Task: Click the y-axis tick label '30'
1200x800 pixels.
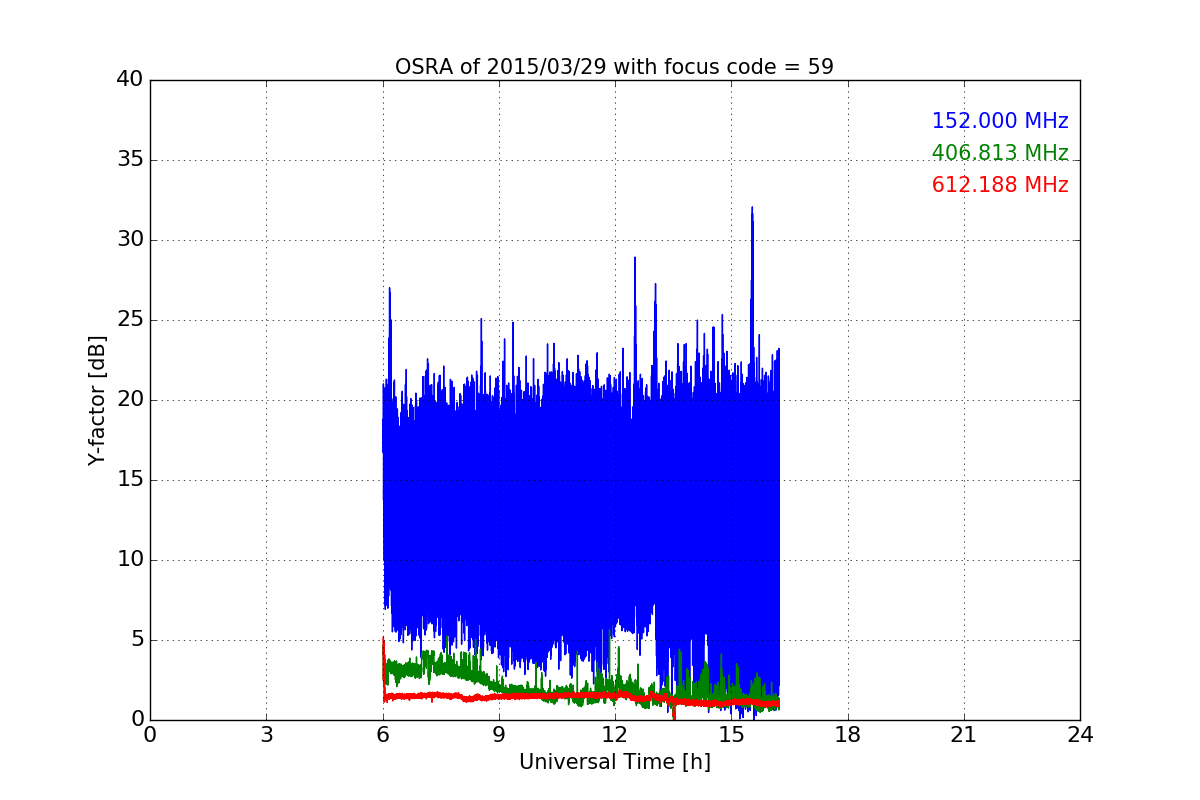Action: coord(130,240)
